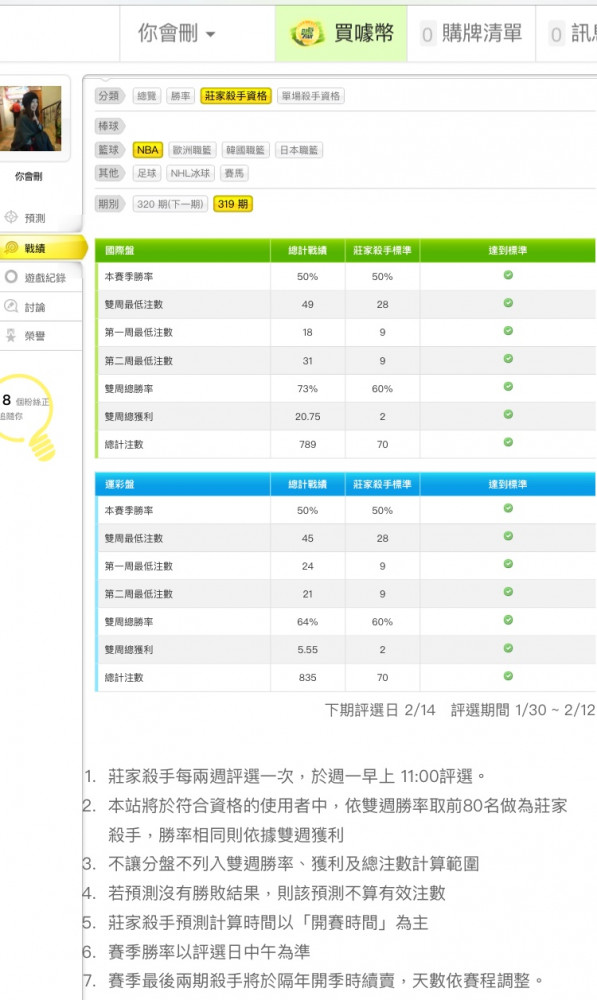Select the 足球 sport filter

(x=147, y=173)
